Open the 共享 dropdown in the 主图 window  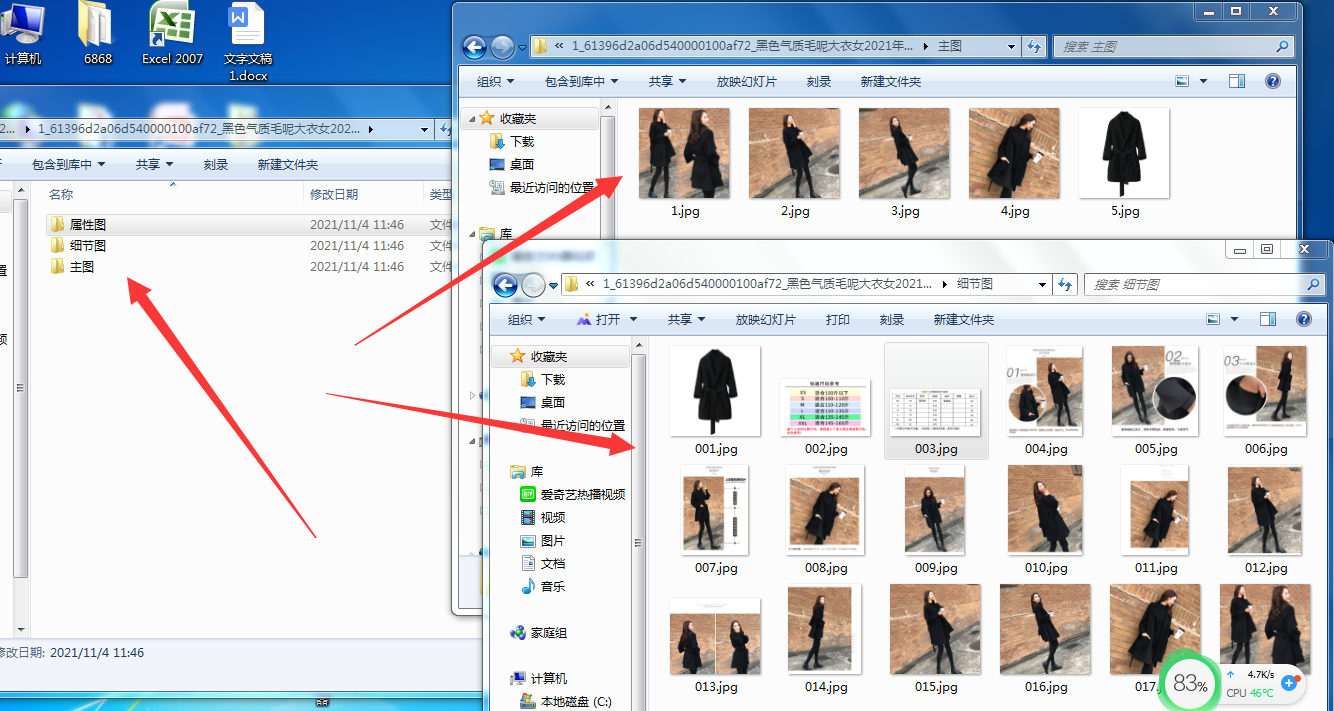click(x=667, y=81)
